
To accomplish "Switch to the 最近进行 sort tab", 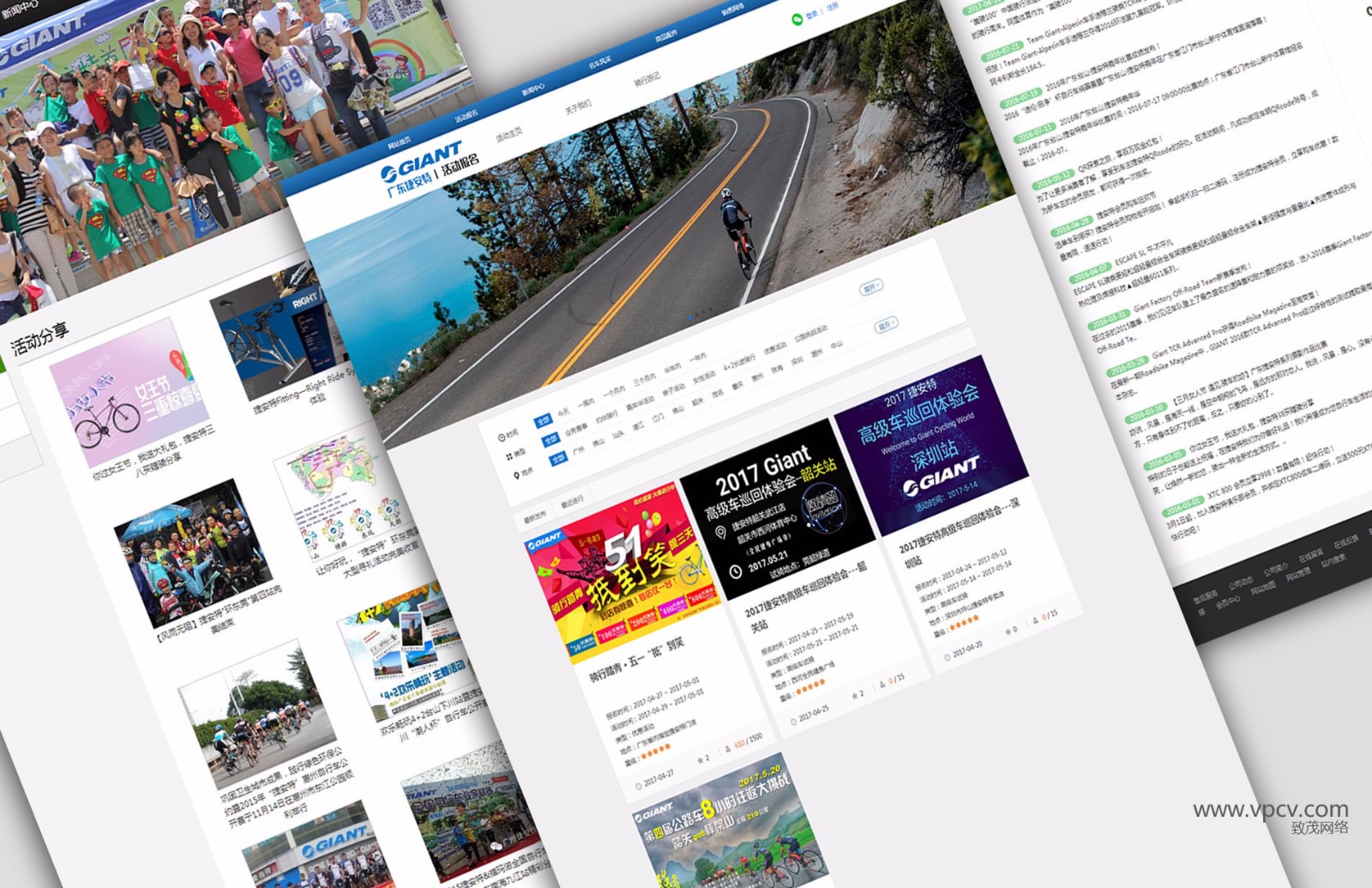I will click(572, 501).
